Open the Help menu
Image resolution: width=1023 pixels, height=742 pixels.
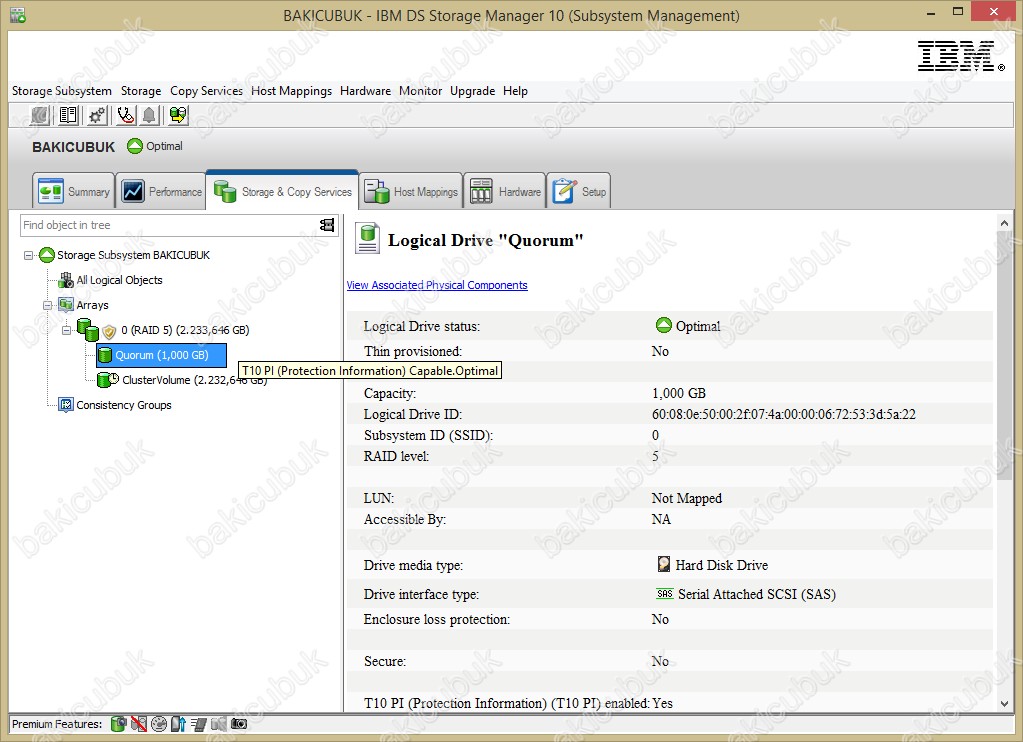pos(515,91)
